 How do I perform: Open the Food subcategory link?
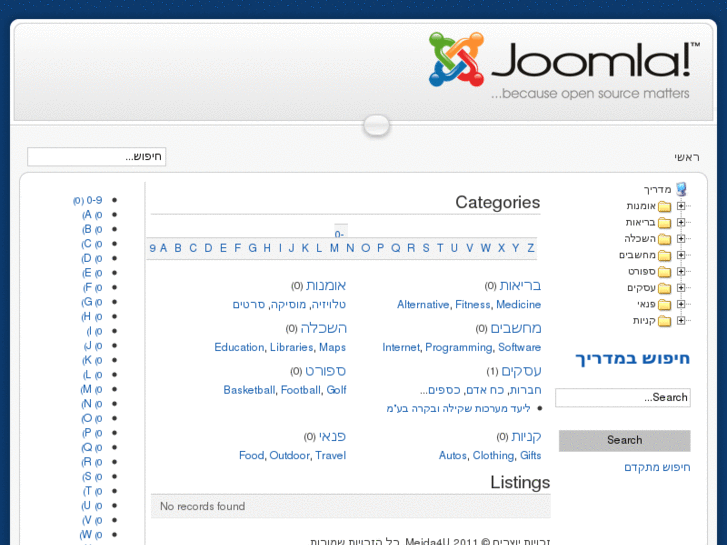point(251,455)
